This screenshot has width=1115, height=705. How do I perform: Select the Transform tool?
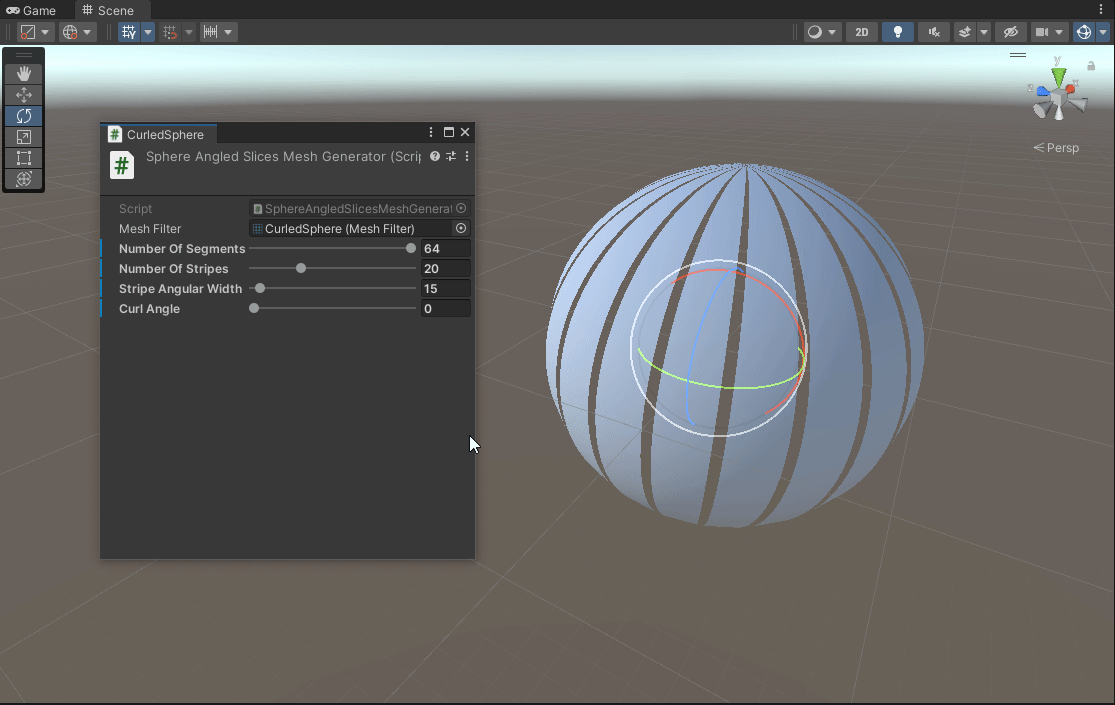(23, 179)
